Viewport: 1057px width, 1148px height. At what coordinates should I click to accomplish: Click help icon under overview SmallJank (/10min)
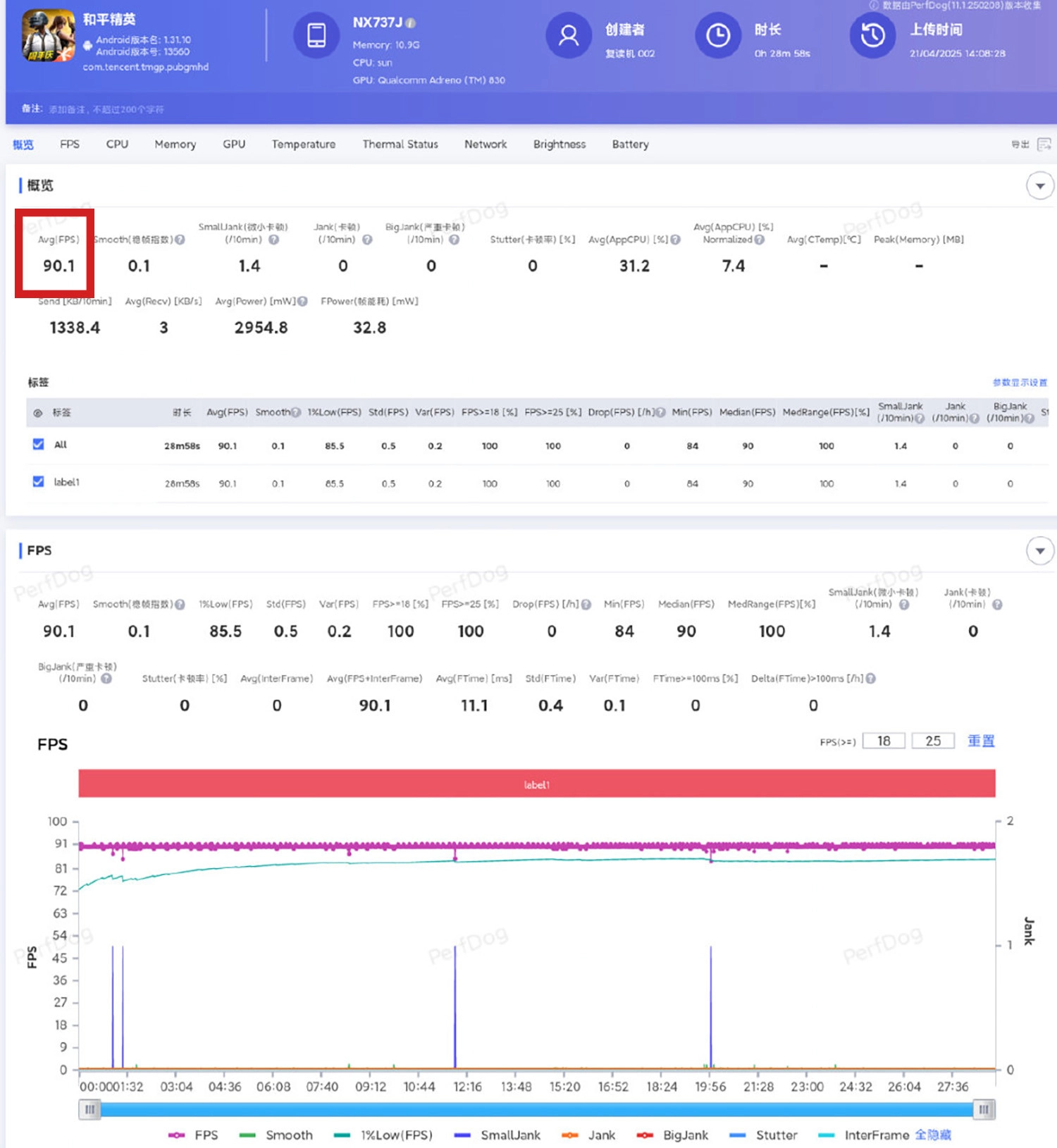(x=273, y=240)
